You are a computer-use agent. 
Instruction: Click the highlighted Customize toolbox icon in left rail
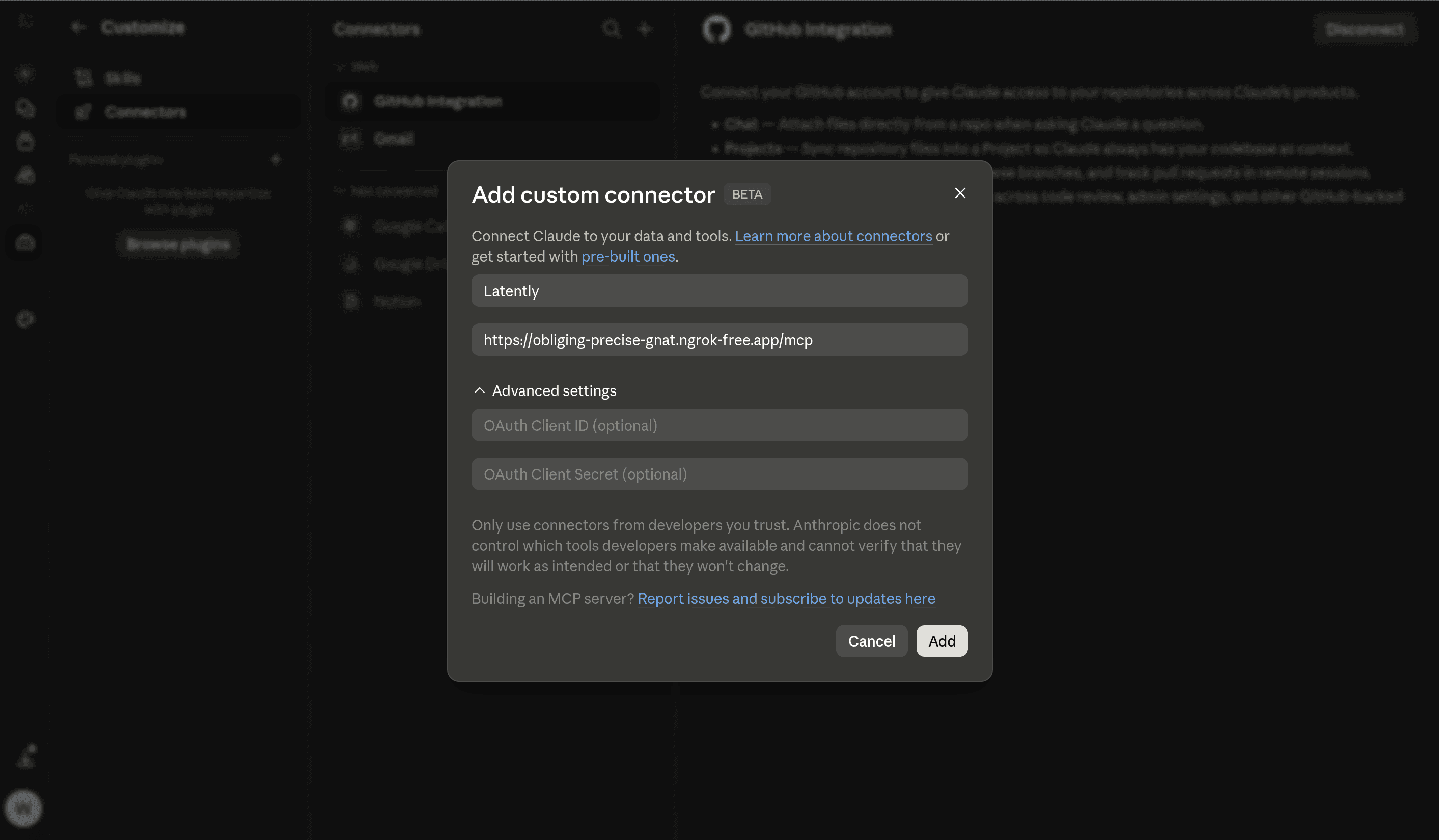(24, 243)
